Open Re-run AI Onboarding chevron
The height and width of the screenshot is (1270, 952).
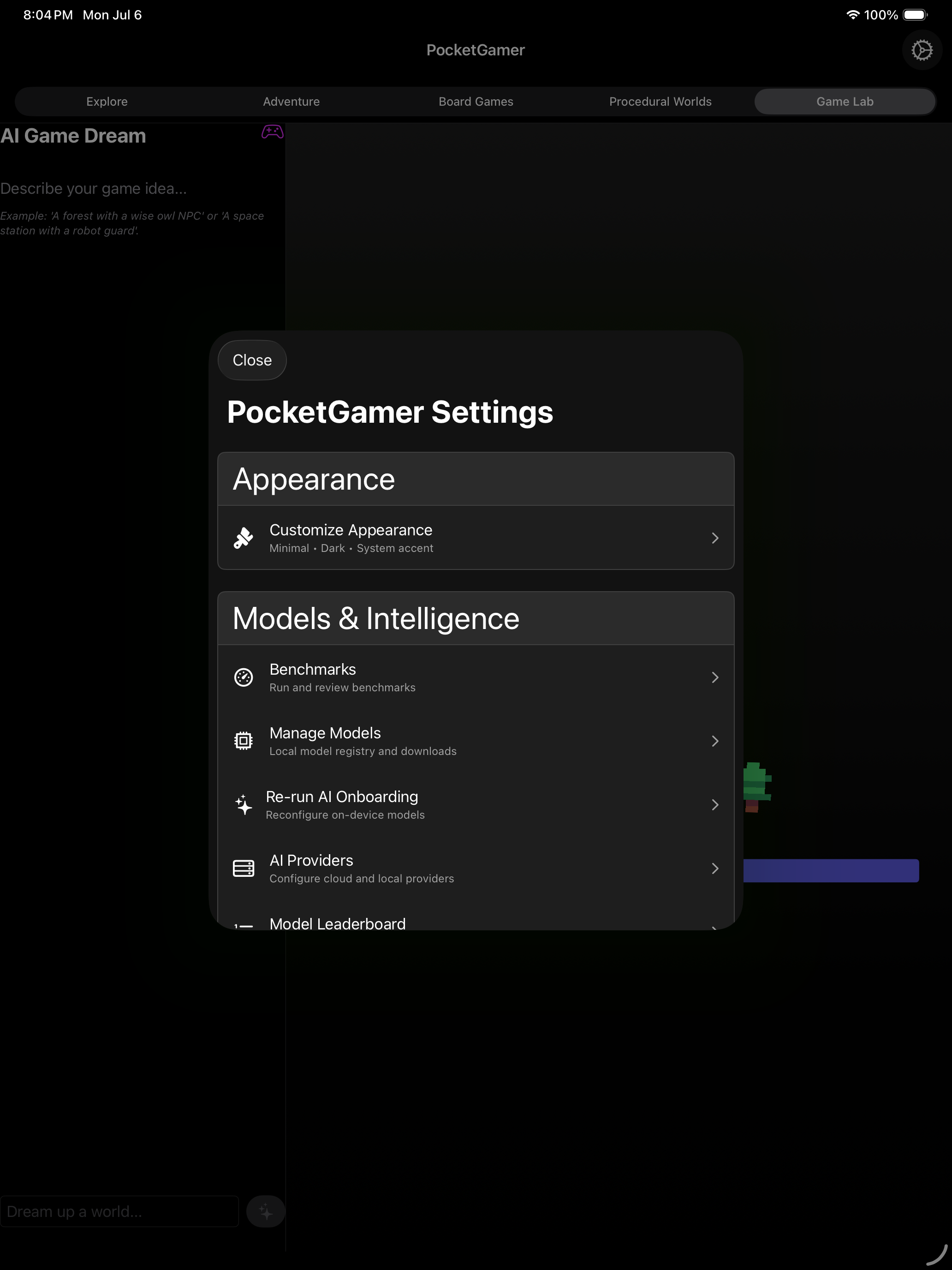pos(715,805)
